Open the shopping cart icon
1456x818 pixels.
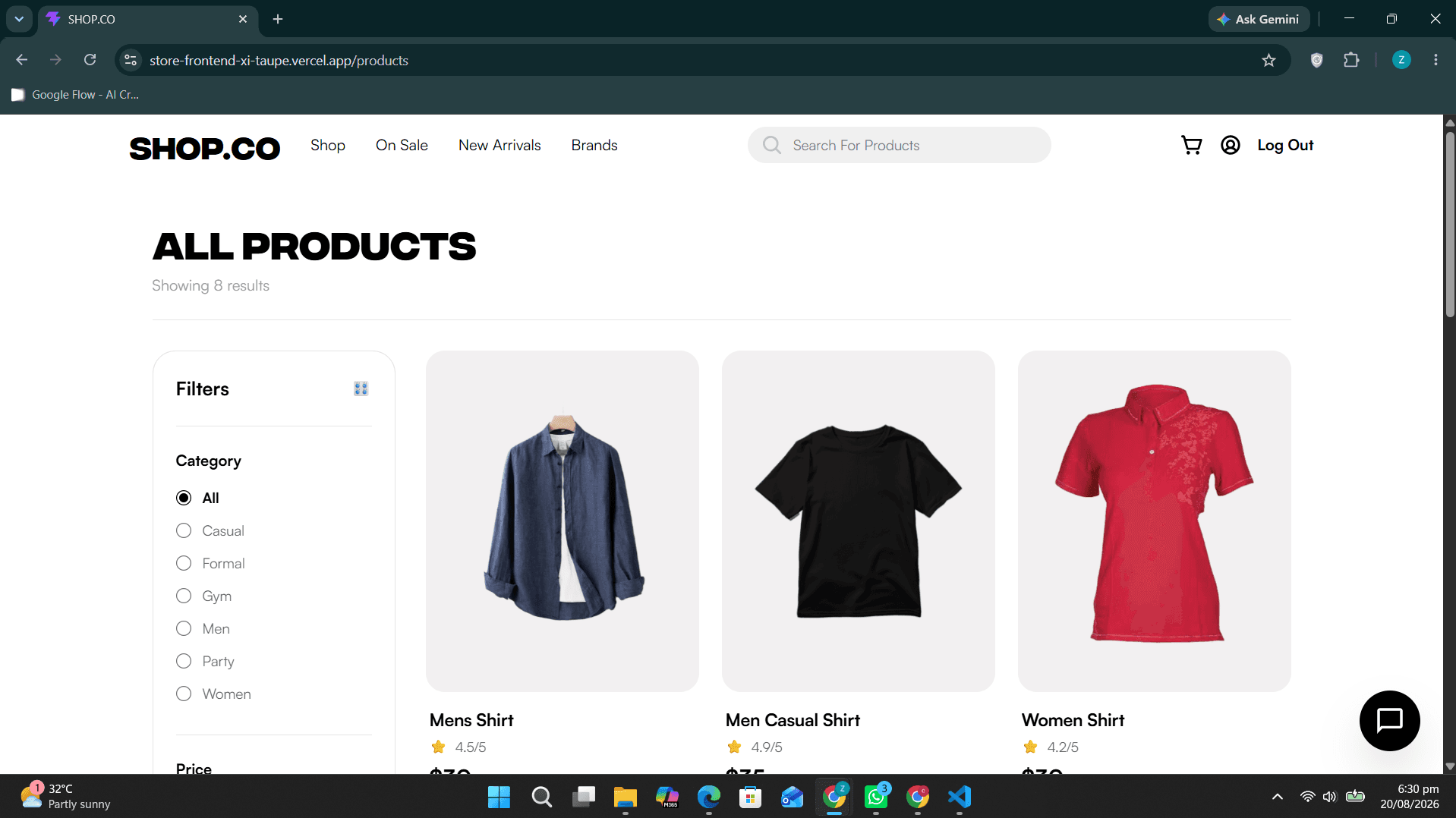(1191, 145)
